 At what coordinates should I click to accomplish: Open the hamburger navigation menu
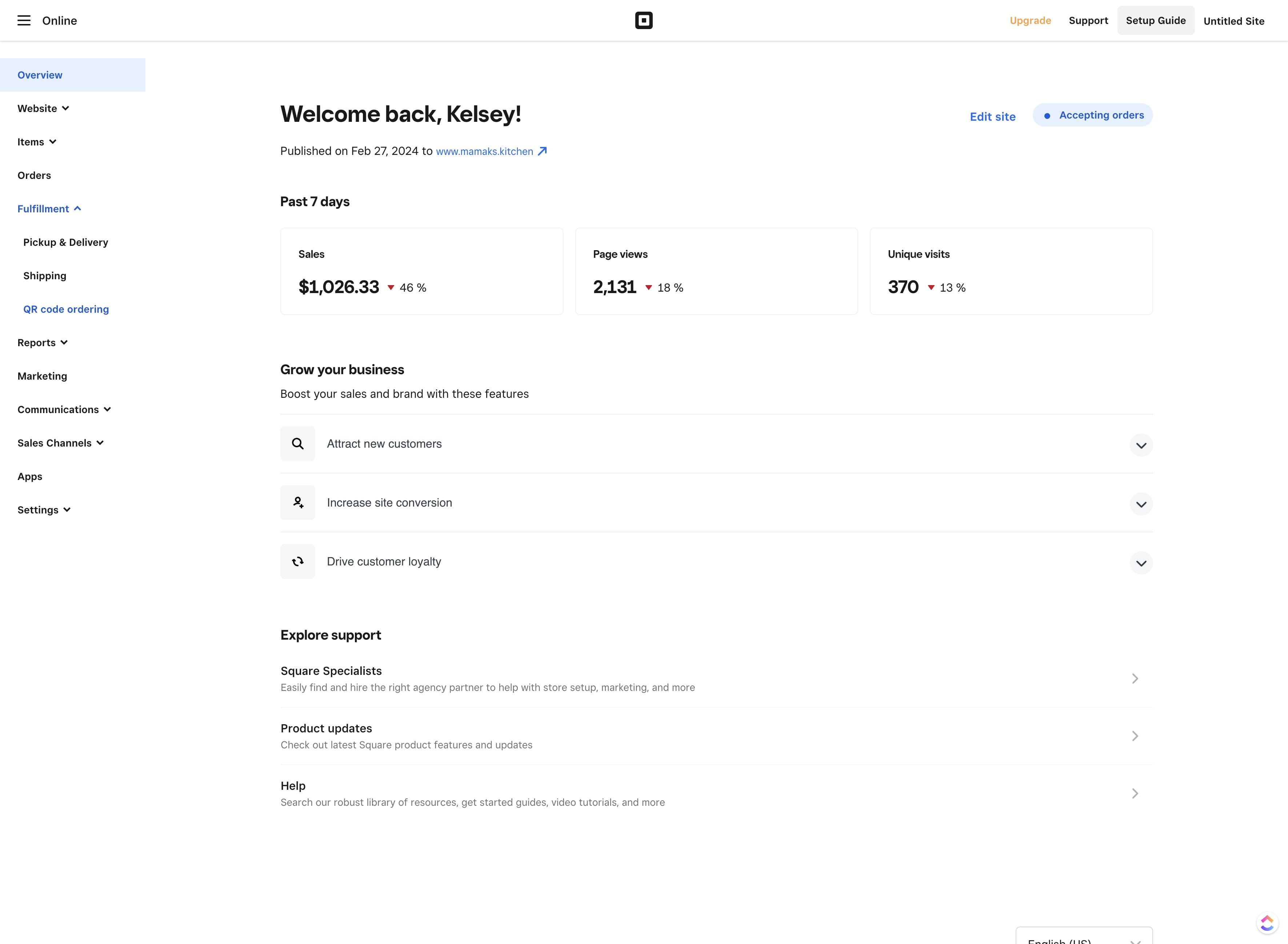point(23,21)
